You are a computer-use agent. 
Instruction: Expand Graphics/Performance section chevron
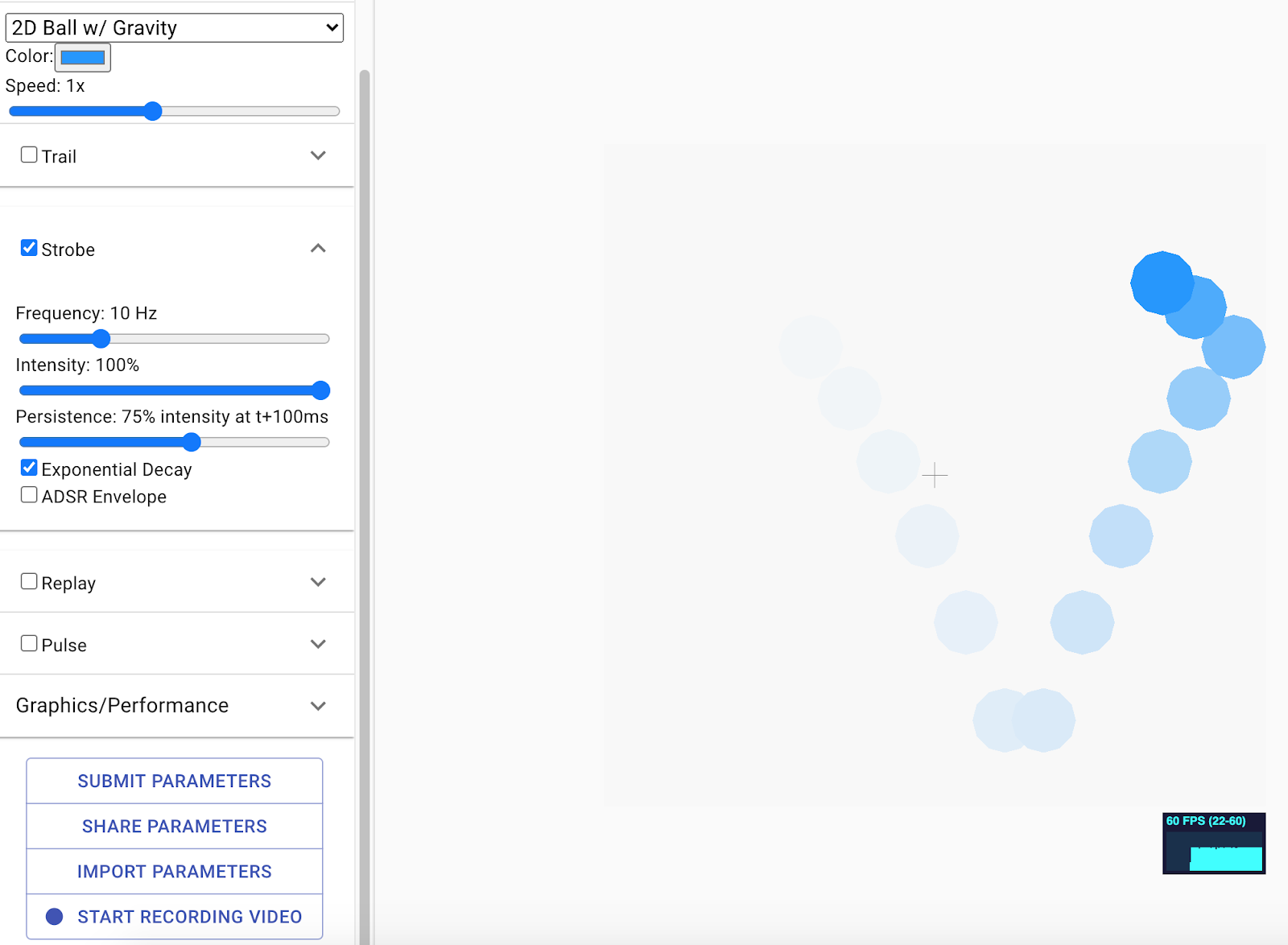click(x=318, y=706)
